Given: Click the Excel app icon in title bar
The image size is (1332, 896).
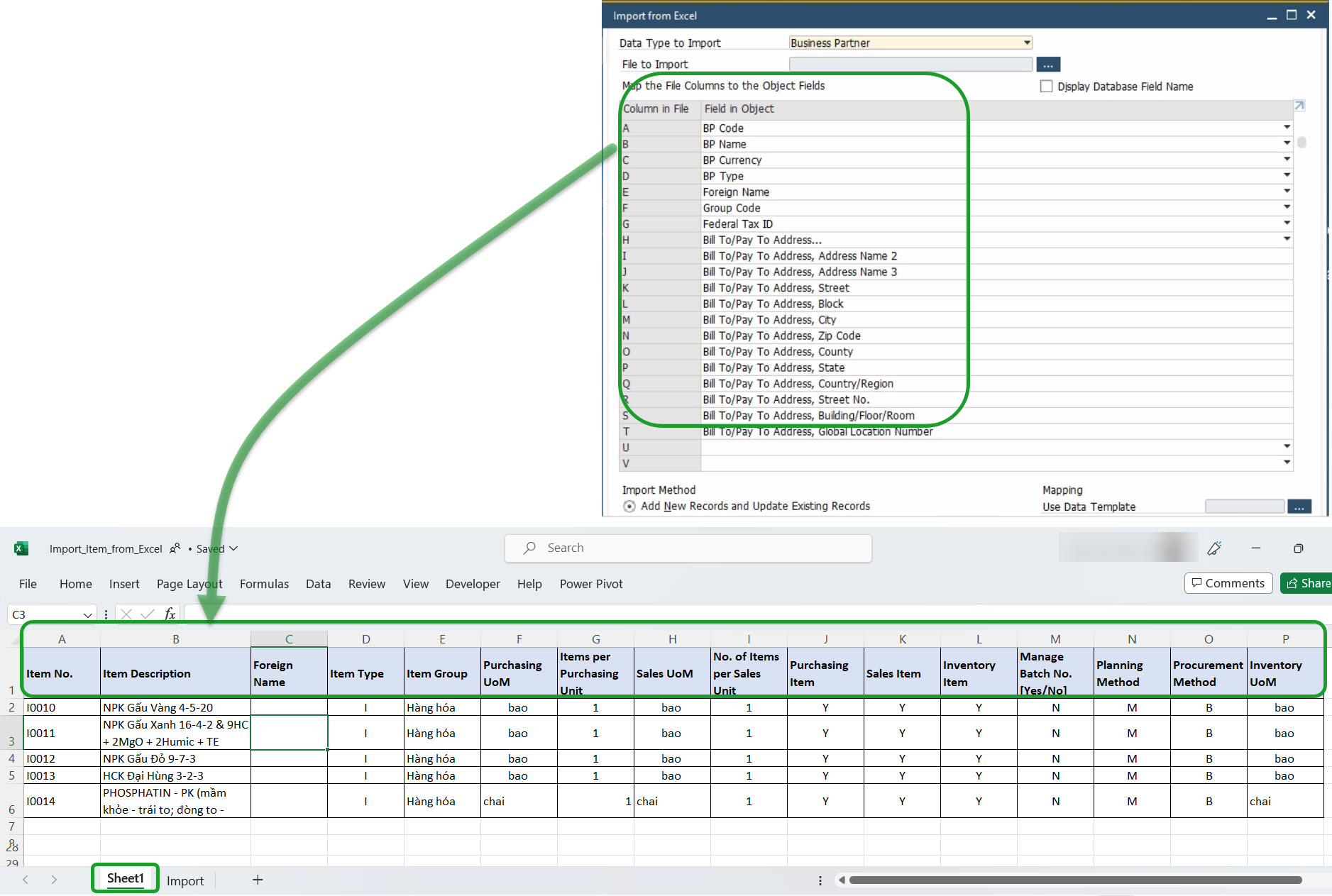Looking at the screenshot, I should tap(21, 548).
